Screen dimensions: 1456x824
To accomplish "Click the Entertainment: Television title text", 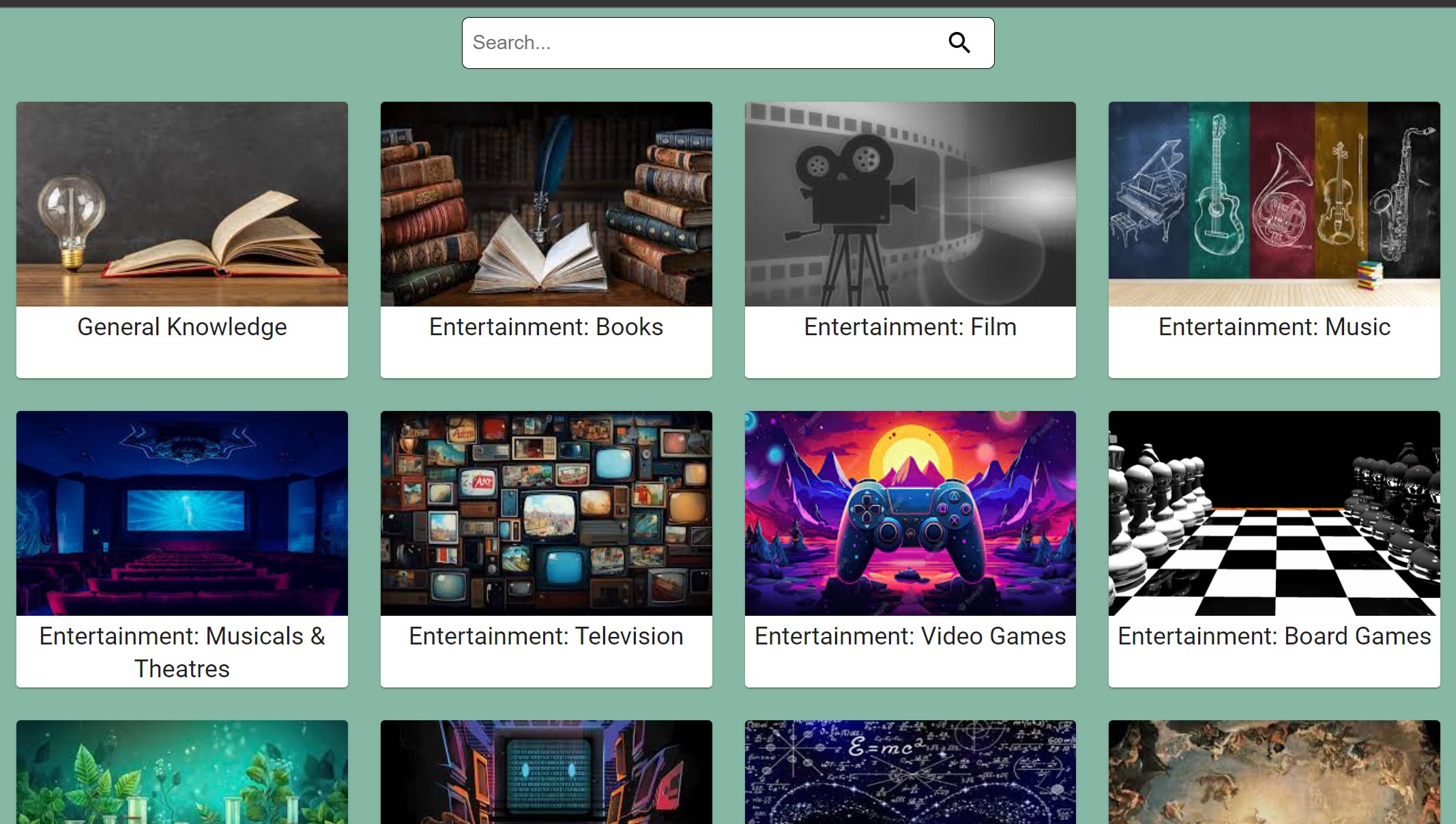I will click(x=546, y=636).
